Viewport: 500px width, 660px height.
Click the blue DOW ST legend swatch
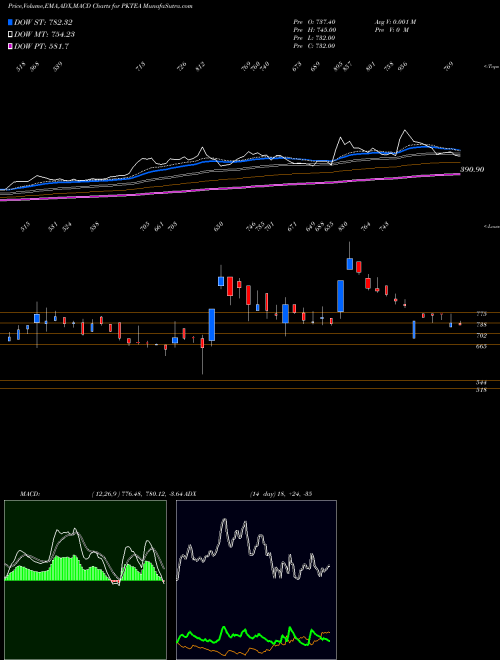[x=10, y=22]
